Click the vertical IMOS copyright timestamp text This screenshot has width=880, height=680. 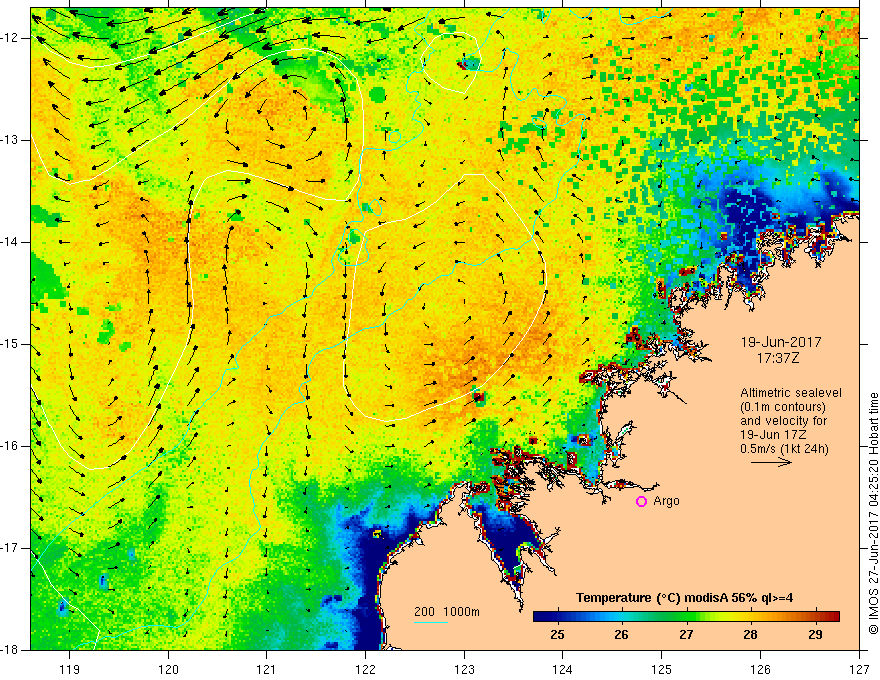873,513
